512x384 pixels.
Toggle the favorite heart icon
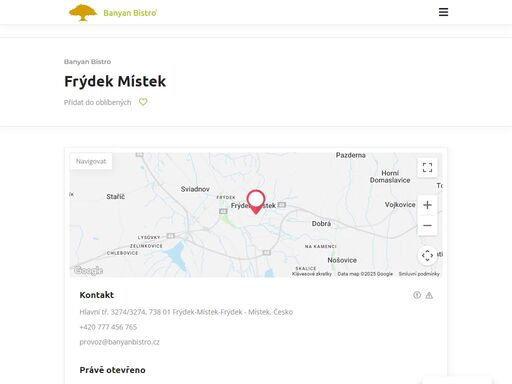(143, 102)
